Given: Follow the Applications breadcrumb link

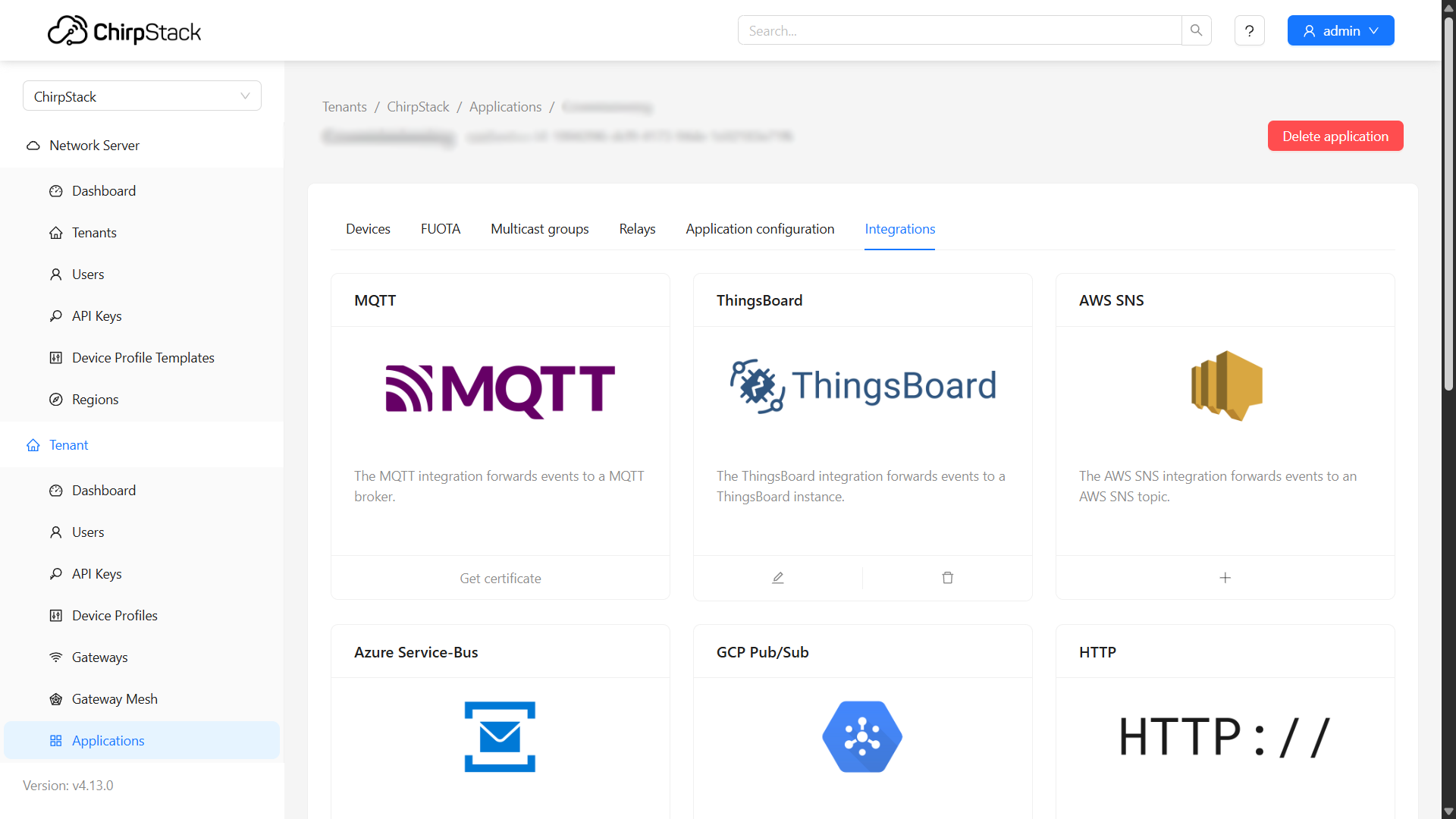Looking at the screenshot, I should (505, 107).
